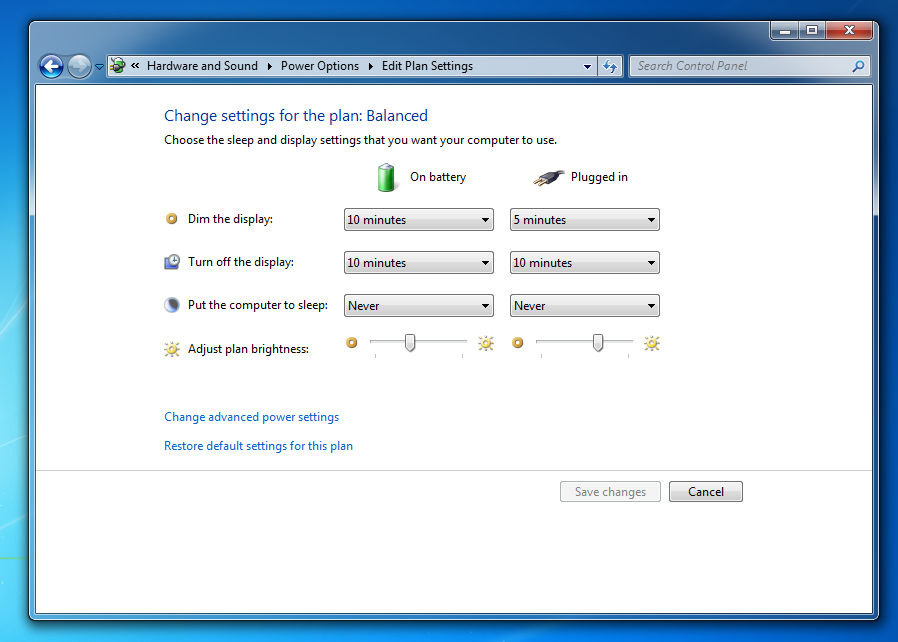Click the Adjust plan brightness sun icon
This screenshot has width=898, height=642.
[x=172, y=349]
